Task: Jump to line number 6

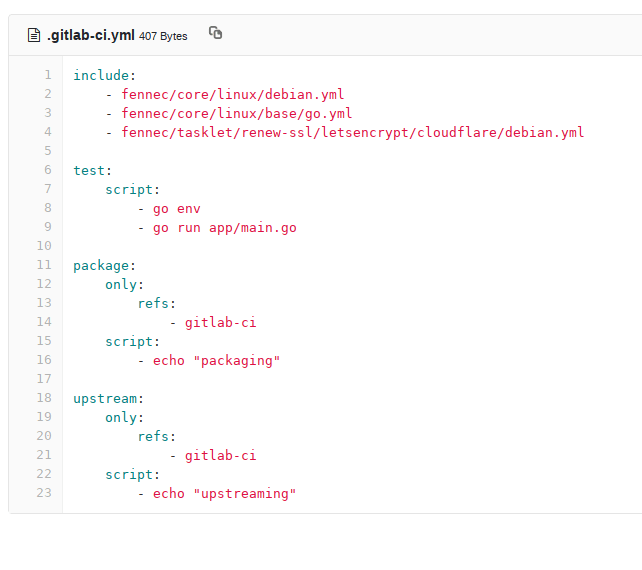Action: pos(48,170)
